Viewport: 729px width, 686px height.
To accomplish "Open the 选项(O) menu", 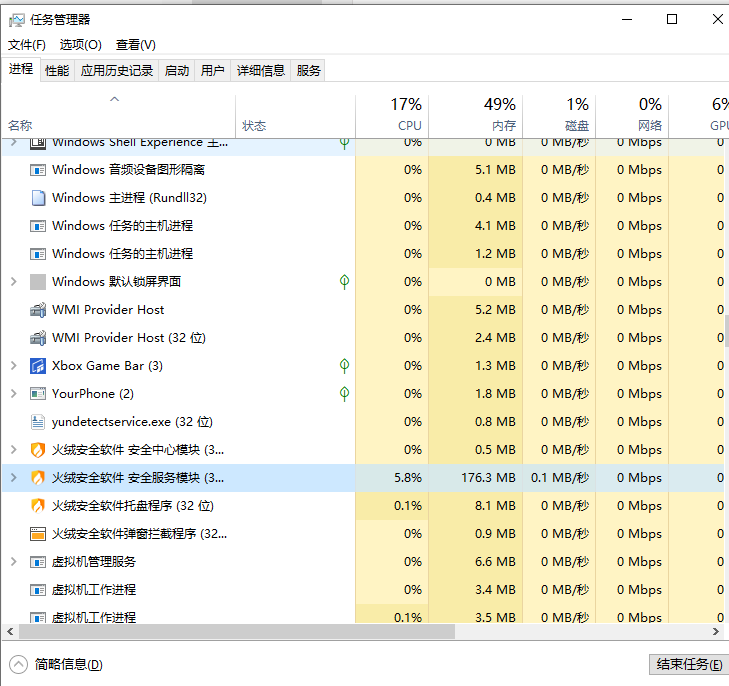I will (80, 45).
